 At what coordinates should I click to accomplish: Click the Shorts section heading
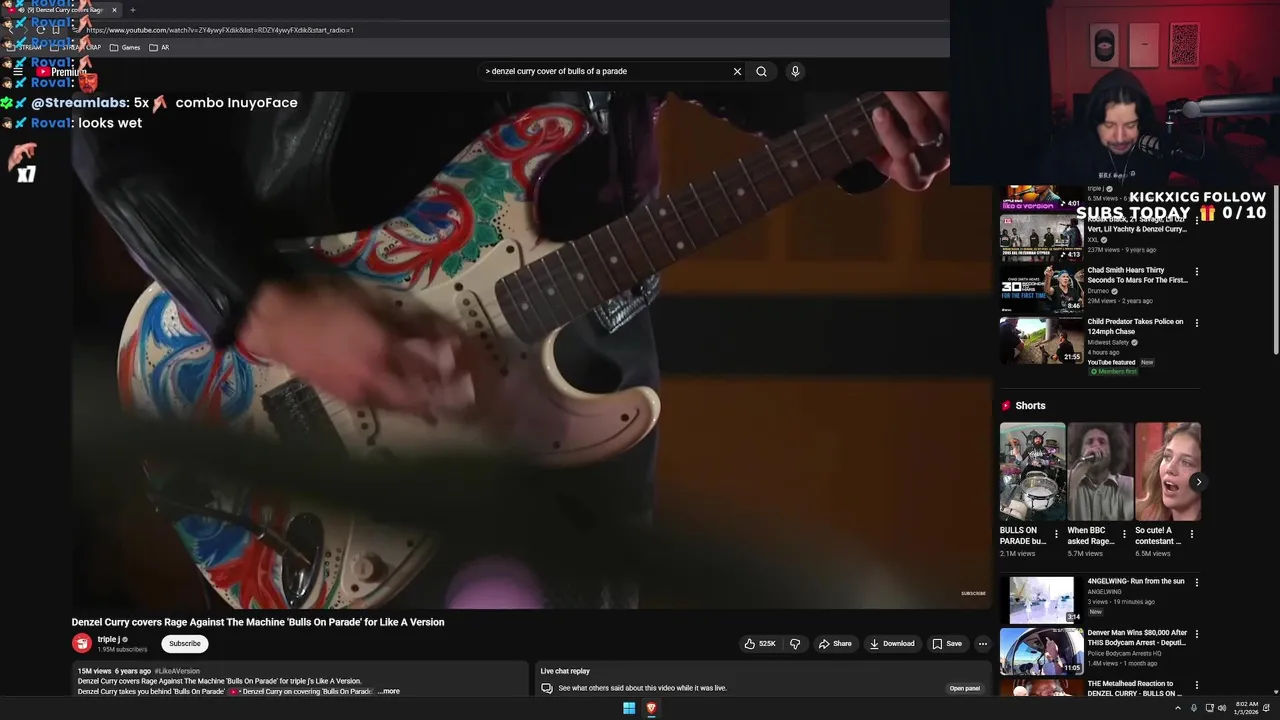point(1030,406)
